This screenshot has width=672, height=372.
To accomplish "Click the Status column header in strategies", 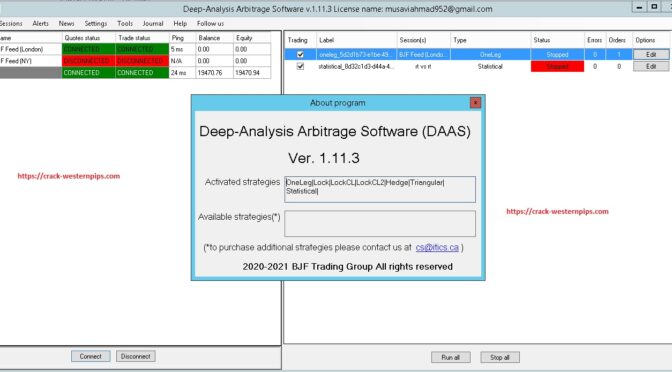I will [557, 40].
